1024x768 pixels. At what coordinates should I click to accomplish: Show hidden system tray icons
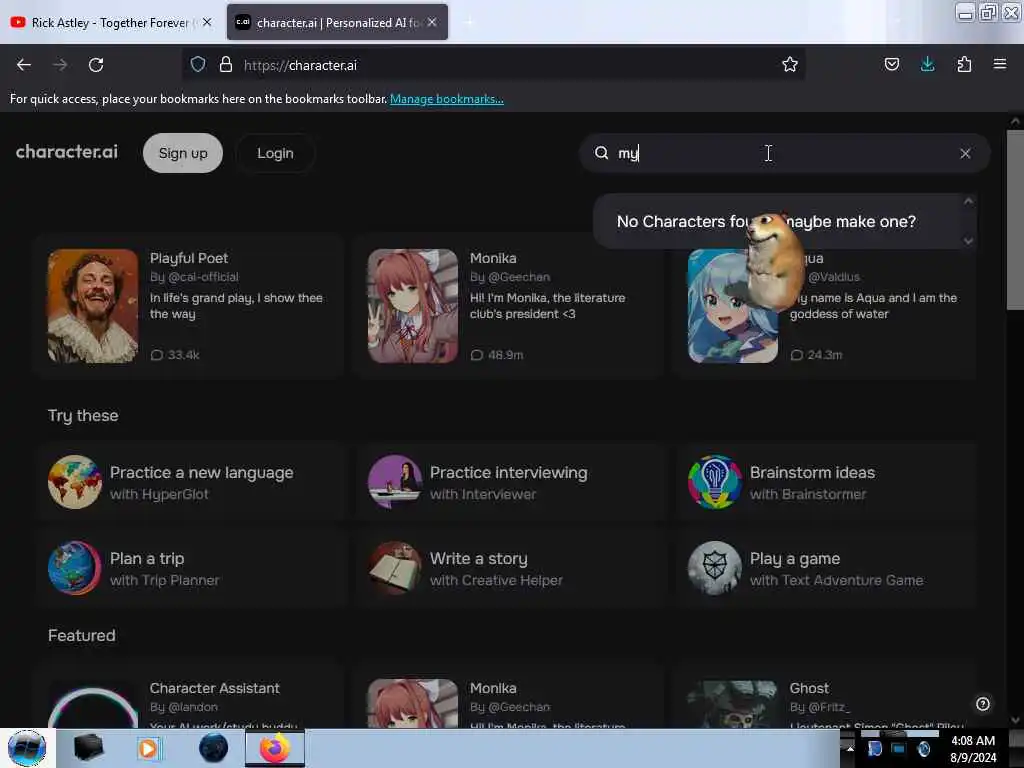[x=850, y=748]
